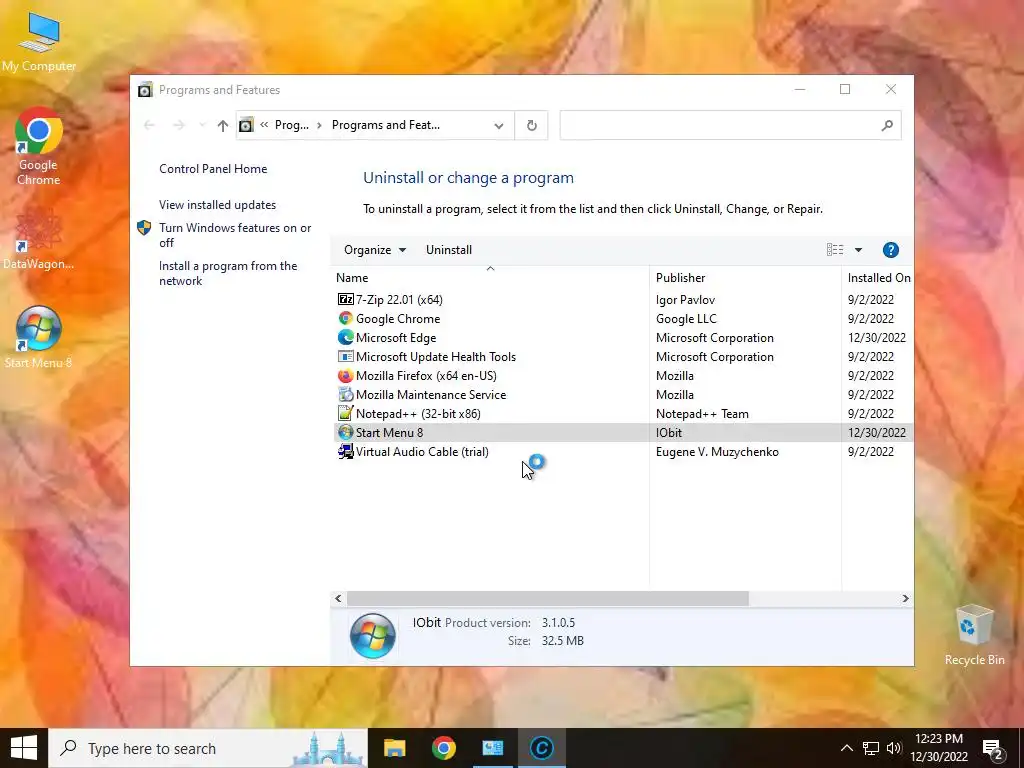The image size is (1024, 768).
Task: Sort by the Name column header
Action: (490, 278)
